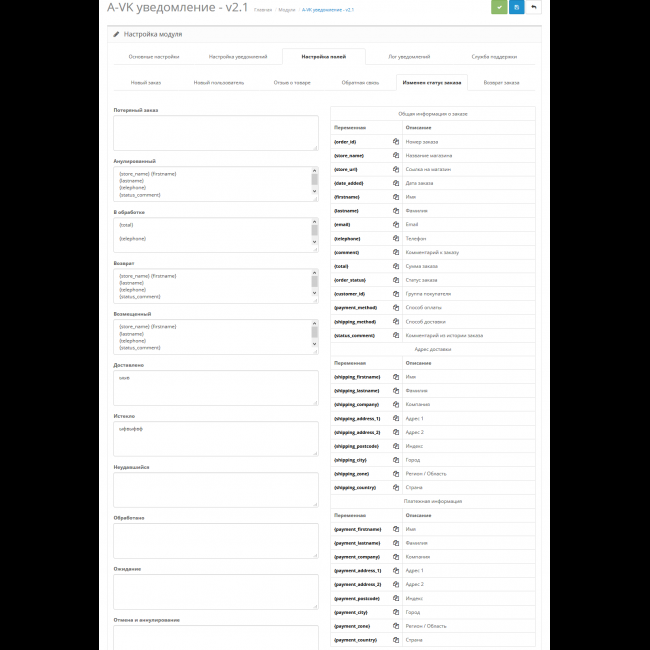Screen dimensions: 650x650
Task: Copy the {telephone} variable
Action: pyautogui.click(x=396, y=238)
